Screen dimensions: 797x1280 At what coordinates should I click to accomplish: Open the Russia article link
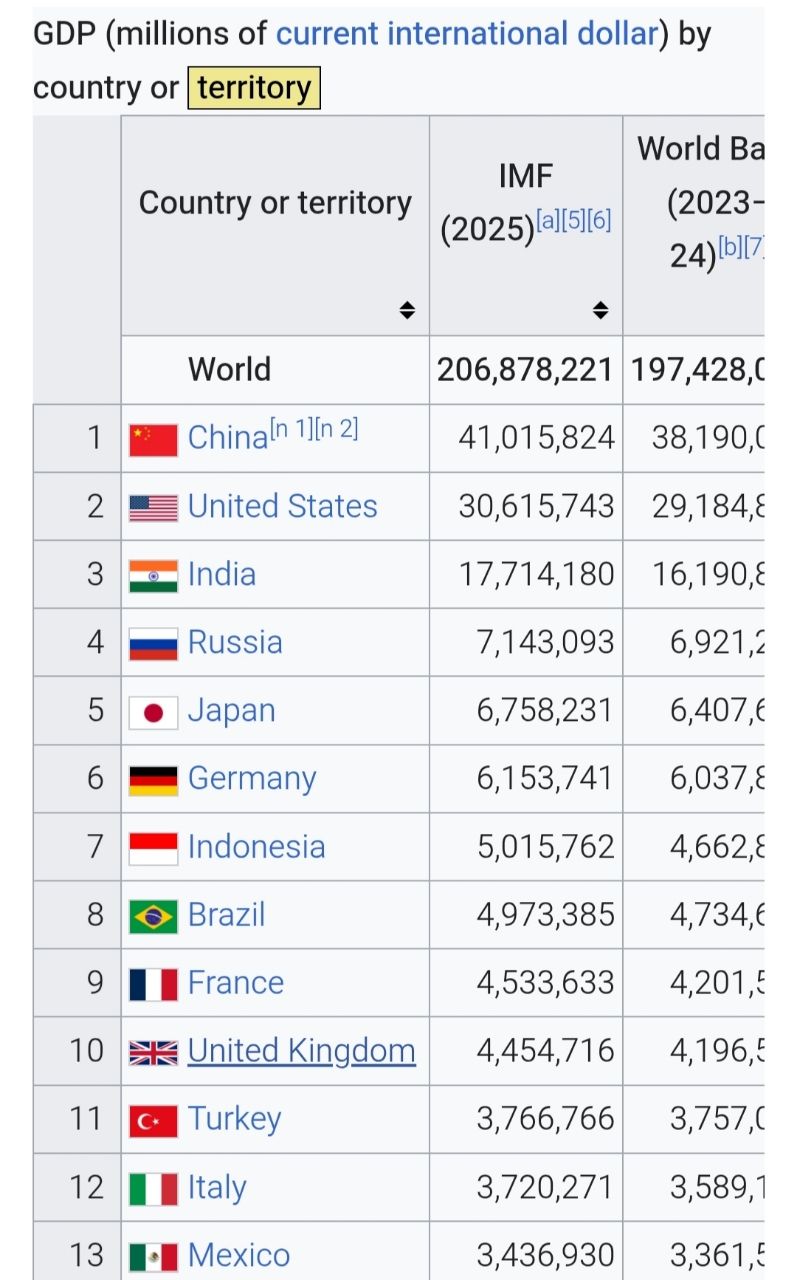pos(235,642)
